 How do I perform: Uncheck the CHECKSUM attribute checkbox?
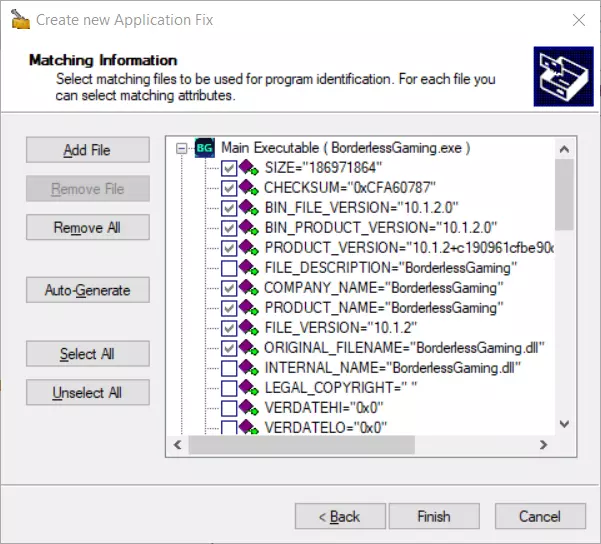pyautogui.click(x=229, y=188)
